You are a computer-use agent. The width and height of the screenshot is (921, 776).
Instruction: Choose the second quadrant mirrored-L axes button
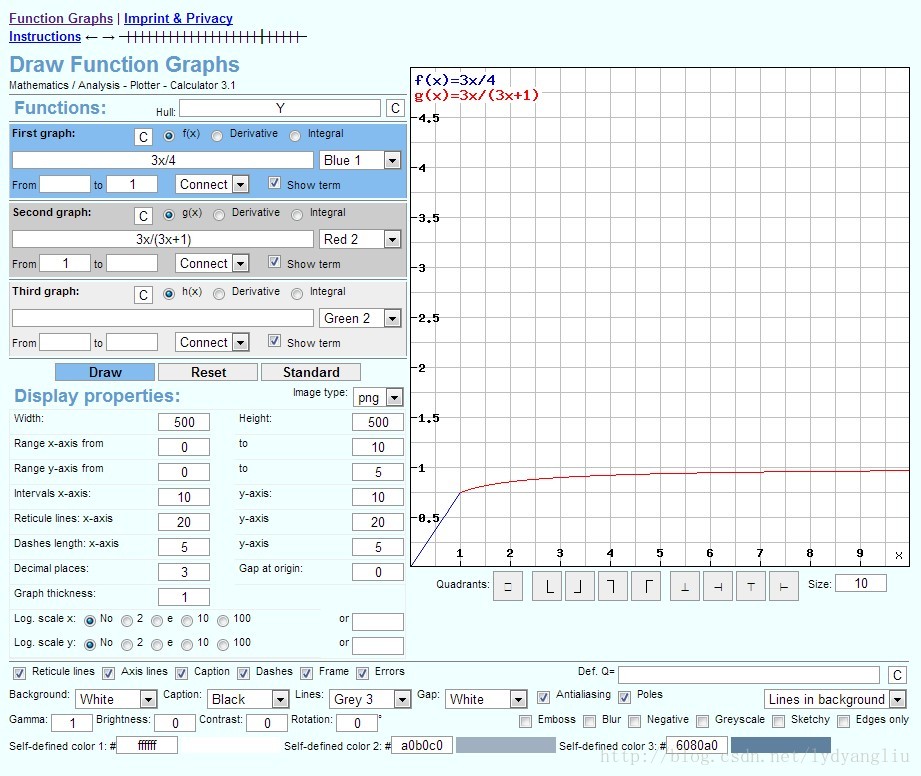pos(579,586)
